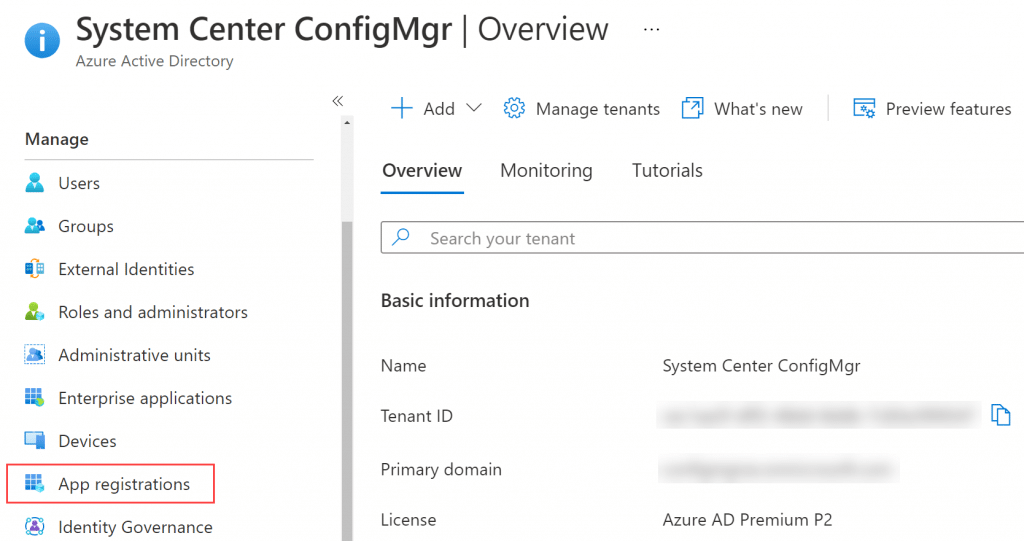Switch to the Tutorials tab
The width and height of the screenshot is (1024, 541).
coord(667,171)
